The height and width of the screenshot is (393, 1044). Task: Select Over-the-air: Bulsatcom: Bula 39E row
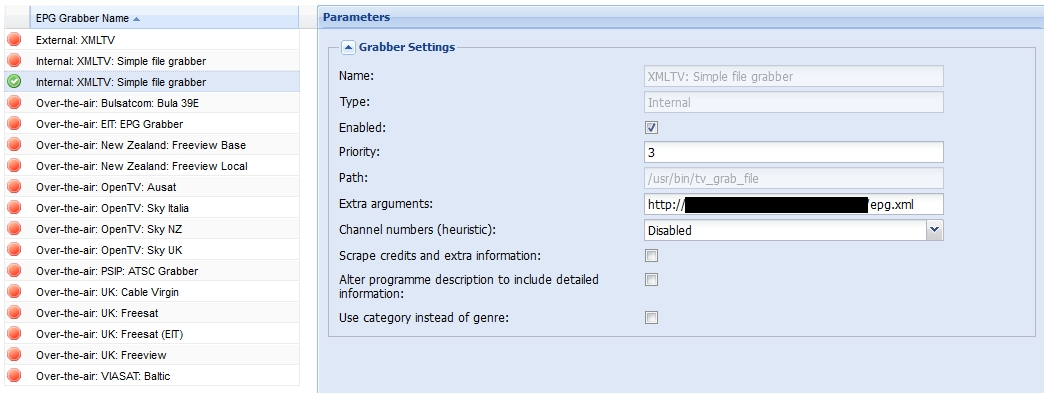pos(152,103)
